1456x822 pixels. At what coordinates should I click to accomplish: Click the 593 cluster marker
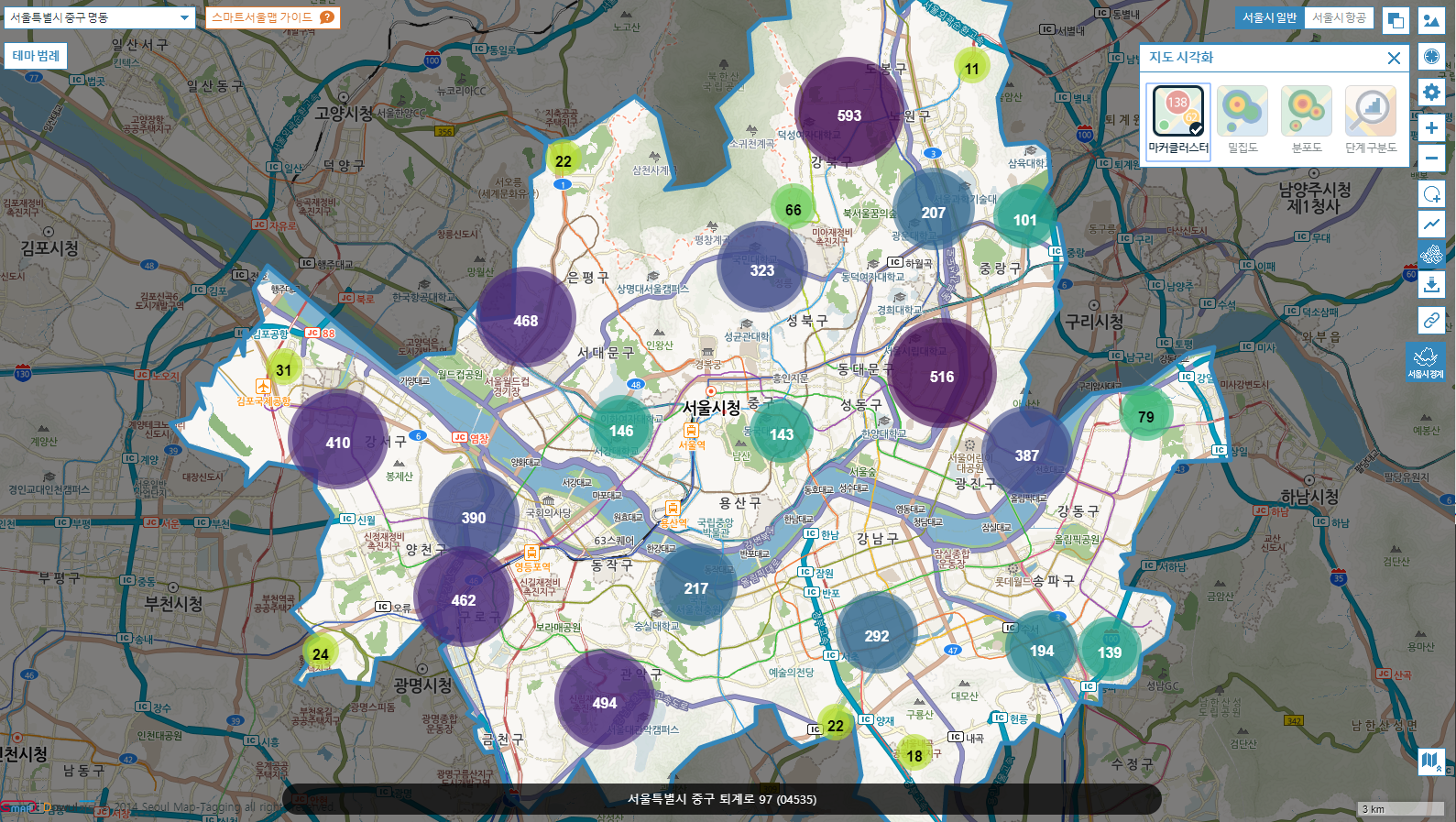[848, 114]
